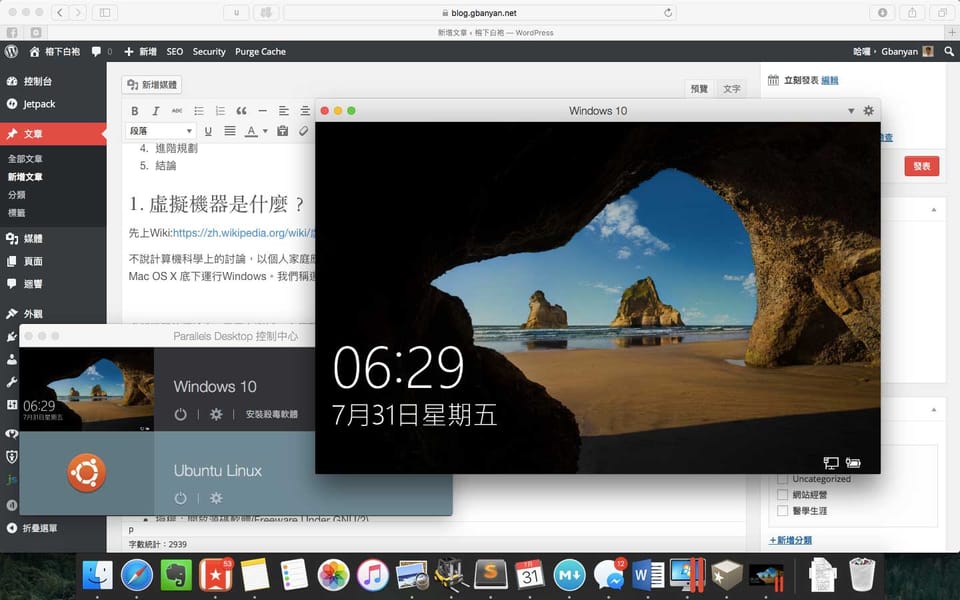Open Sublime Text from the Dock

point(490,575)
